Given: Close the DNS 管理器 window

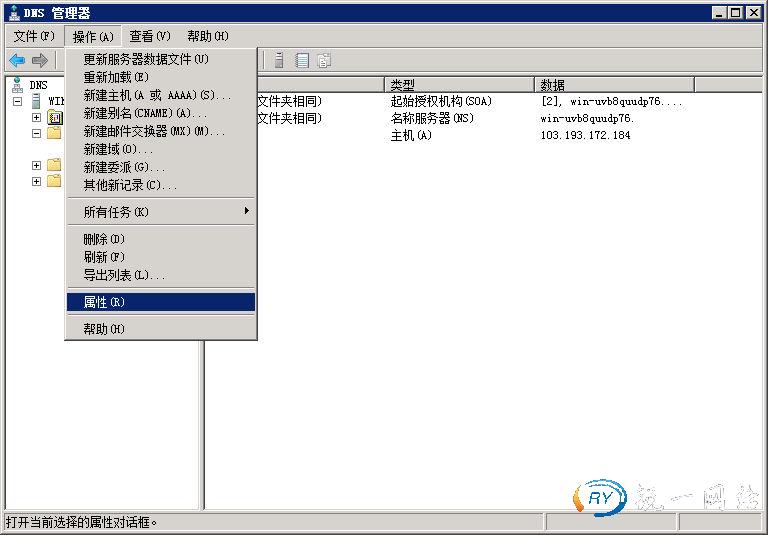Looking at the screenshot, I should (754, 13).
